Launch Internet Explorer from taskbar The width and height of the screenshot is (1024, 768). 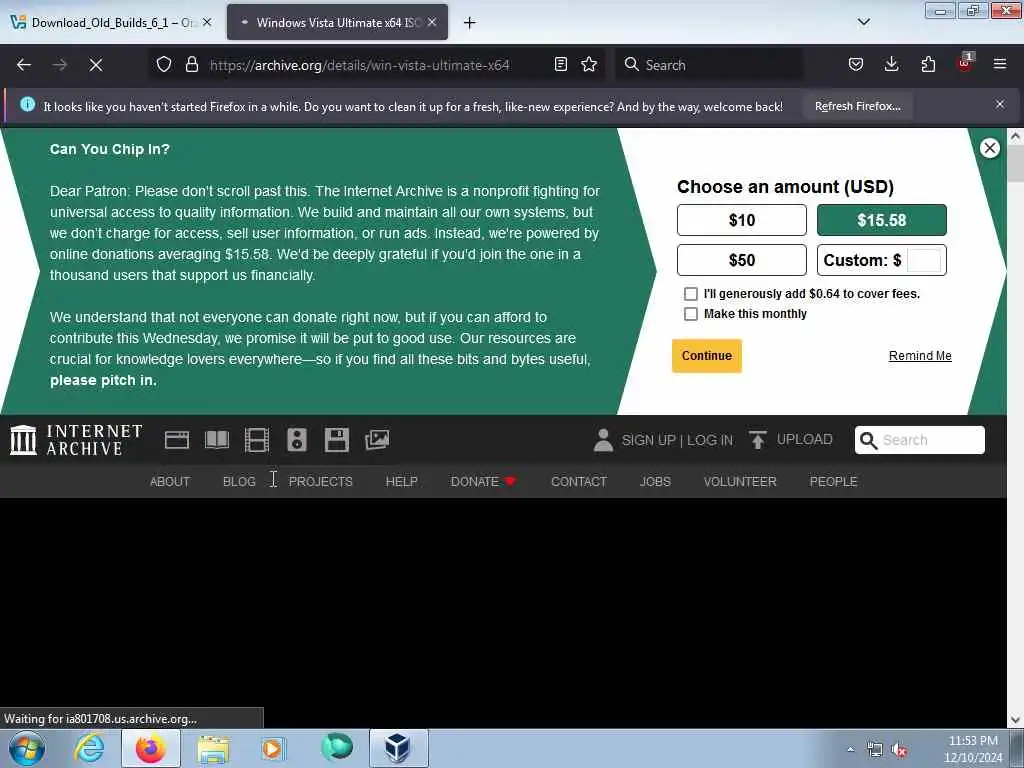(89, 748)
